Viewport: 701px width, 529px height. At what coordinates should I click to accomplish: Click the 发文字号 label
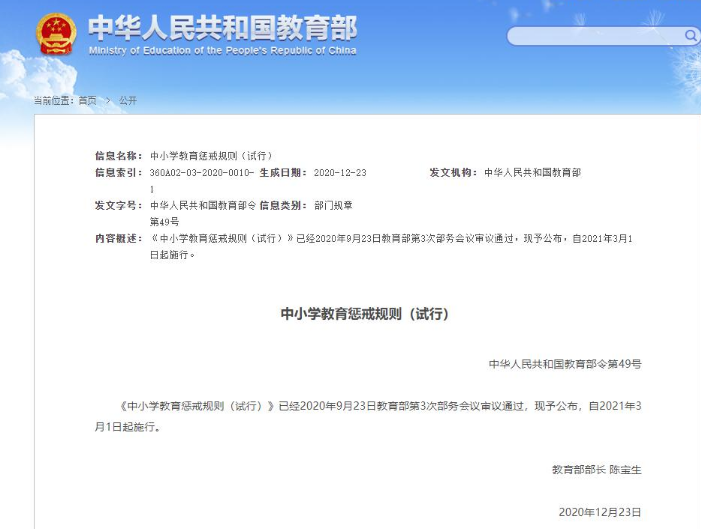click(x=118, y=205)
